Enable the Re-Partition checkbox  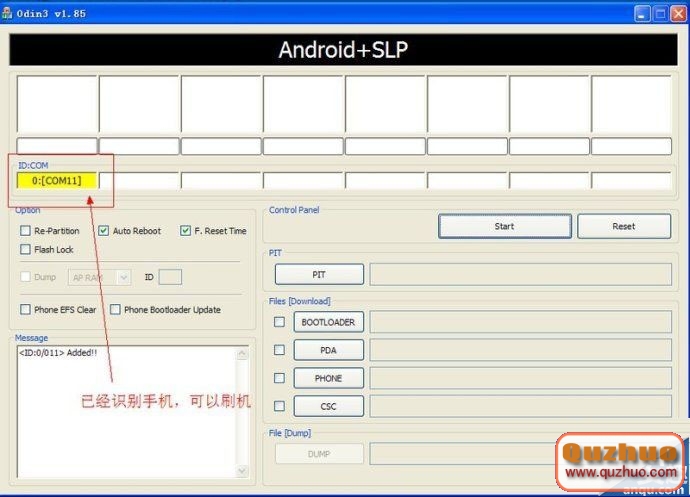tap(25, 231)
